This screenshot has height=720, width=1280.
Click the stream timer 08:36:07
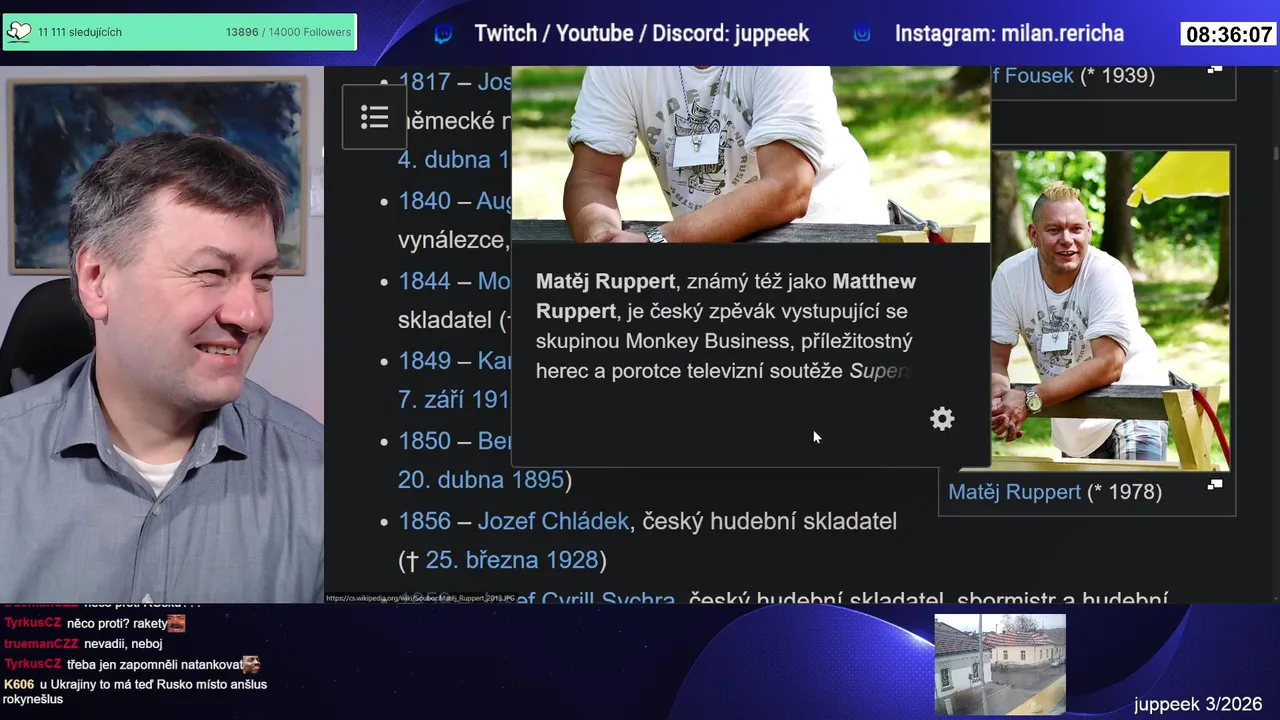point(1229,35)
